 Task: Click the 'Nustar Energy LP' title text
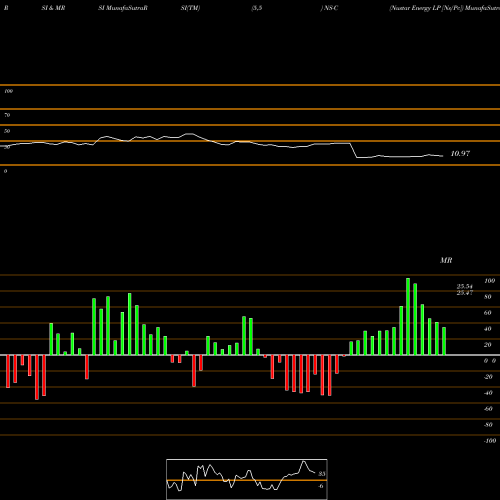click(x=414, y=8)
